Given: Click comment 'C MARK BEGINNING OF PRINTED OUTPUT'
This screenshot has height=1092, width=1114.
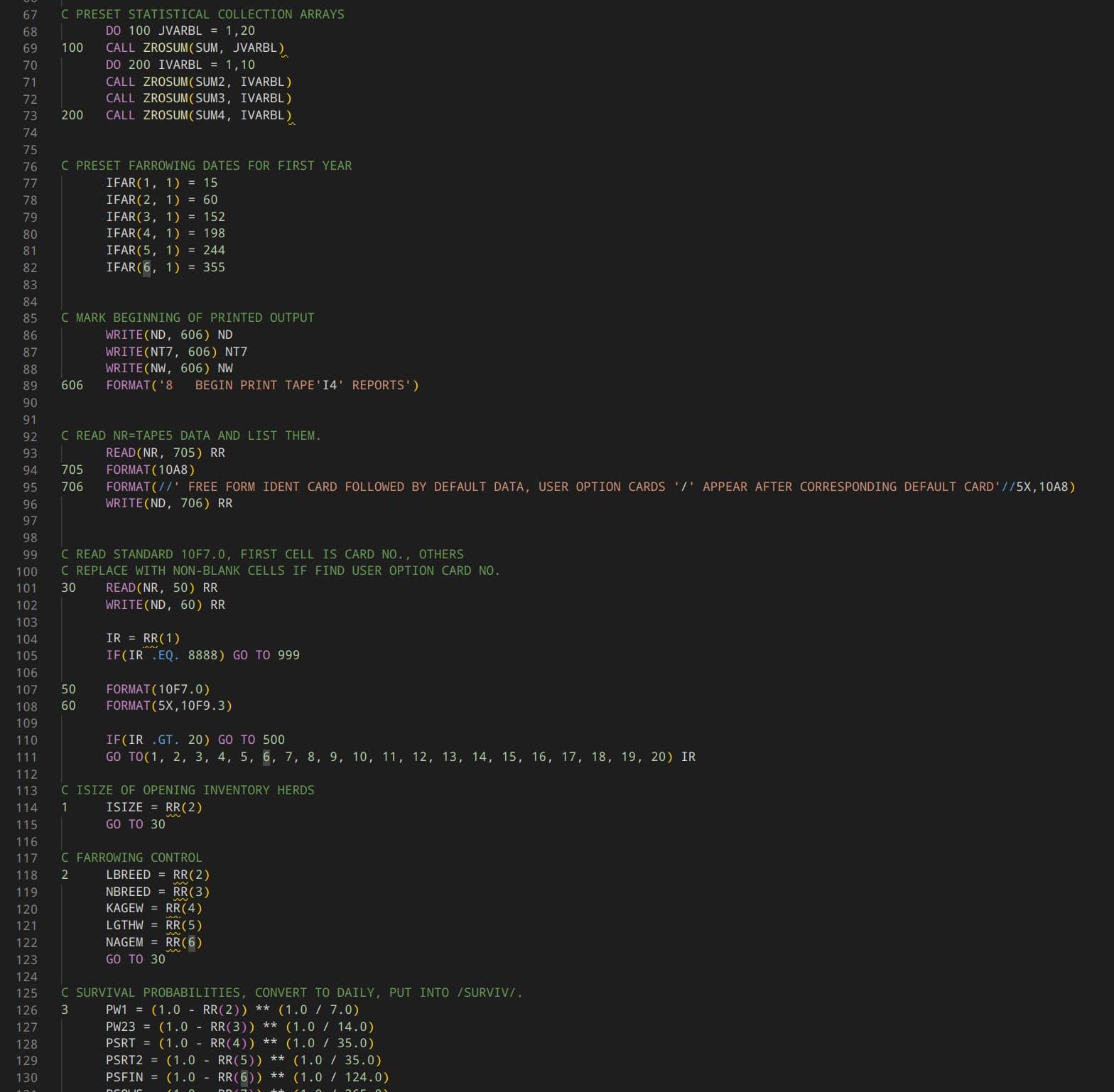Looking at the screenshot, I should 188,318.
